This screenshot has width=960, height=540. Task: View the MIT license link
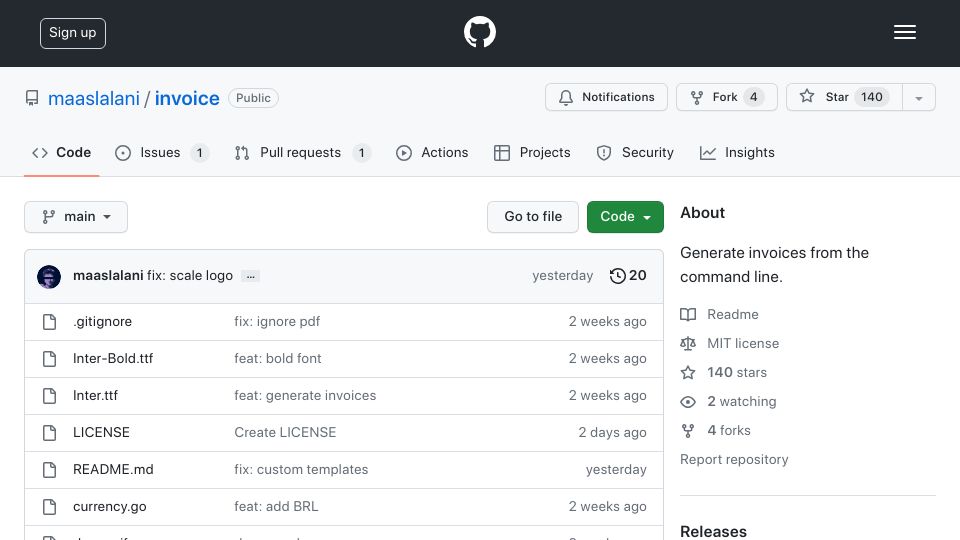pos(743,343)
